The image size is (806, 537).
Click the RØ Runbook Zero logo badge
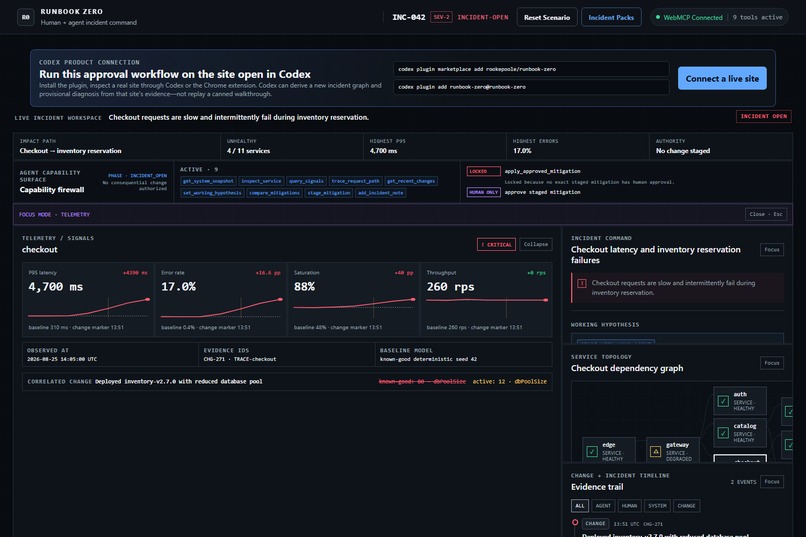pos(26,17)
